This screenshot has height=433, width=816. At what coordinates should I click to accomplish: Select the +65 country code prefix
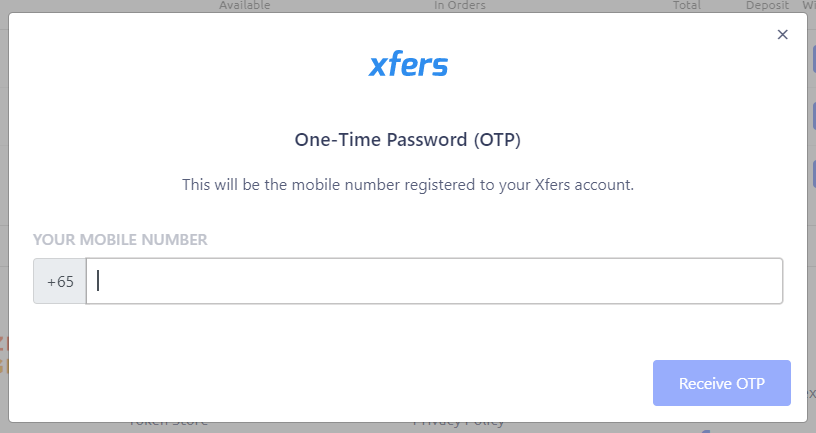click(60, 281)
